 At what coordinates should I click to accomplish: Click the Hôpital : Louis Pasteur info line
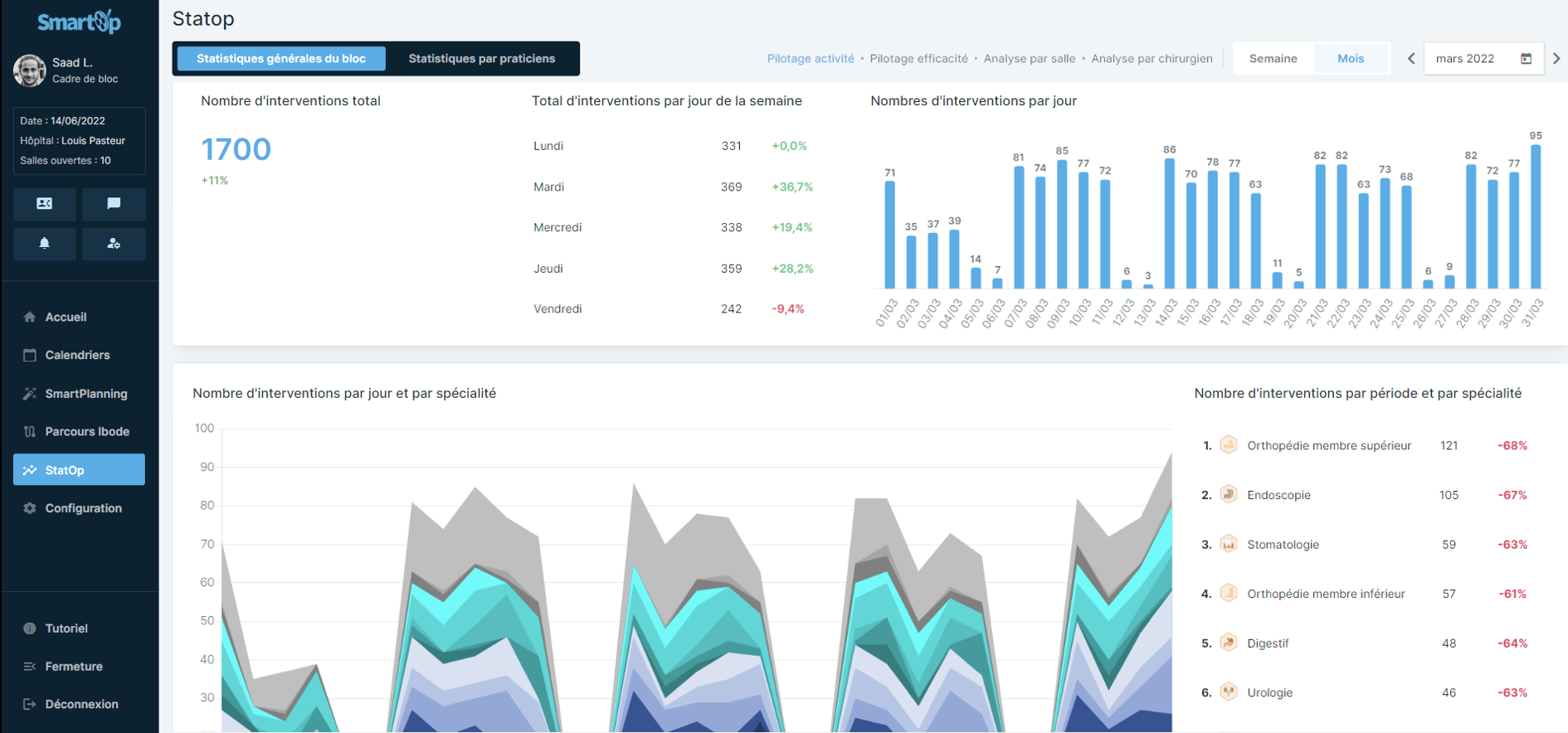coord(73,141)
